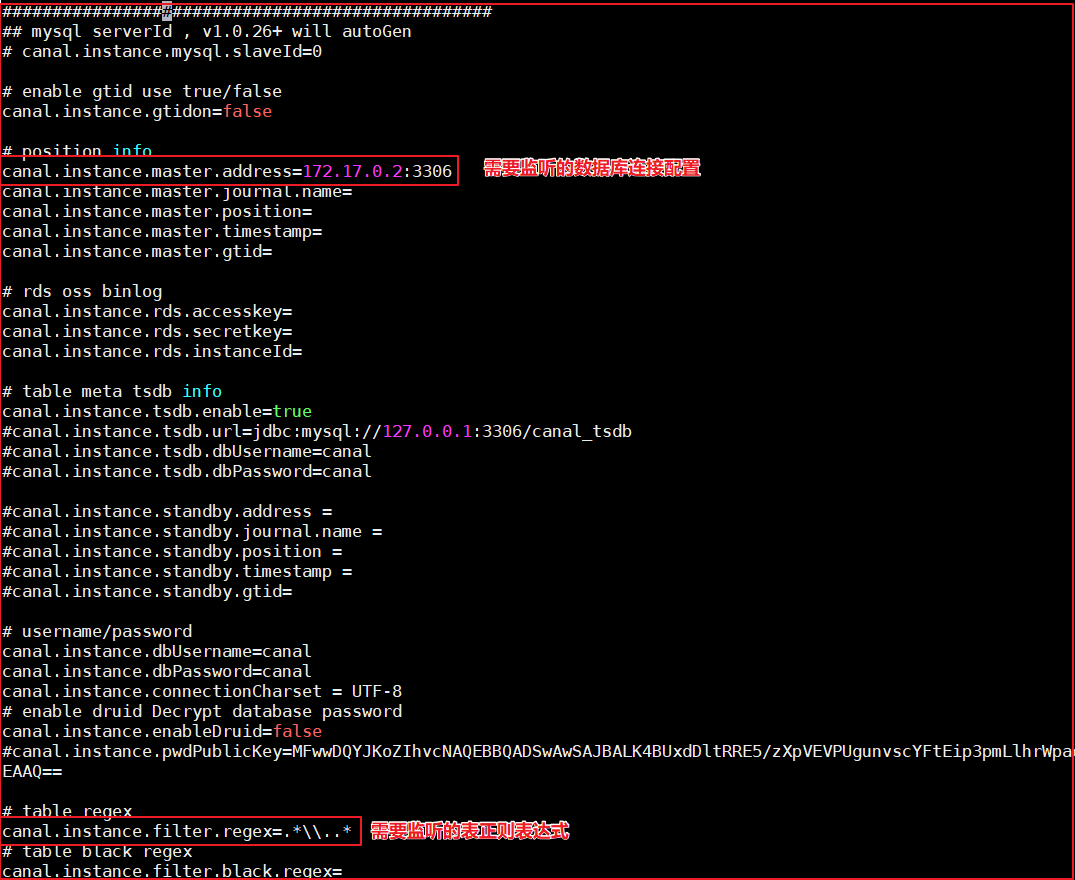This screenshot has height=880, width=1075.
Task: Click the 'canal.instance.master.position=' line
Action: [157, 211]
